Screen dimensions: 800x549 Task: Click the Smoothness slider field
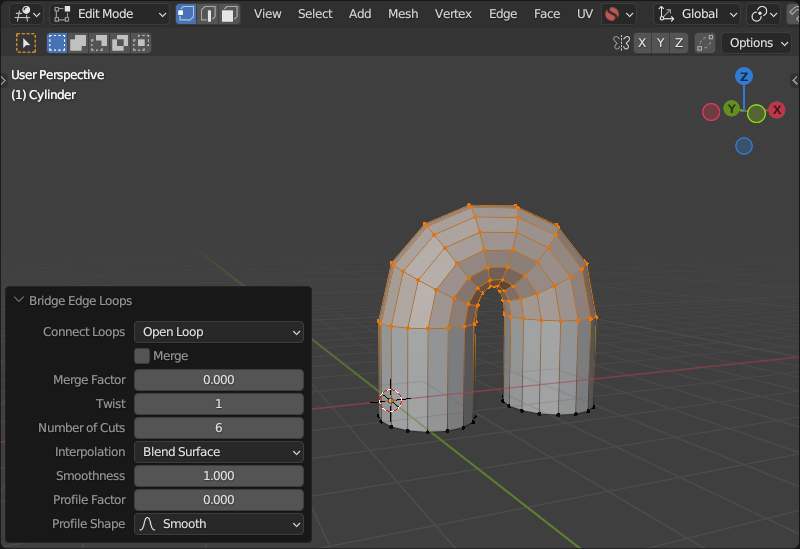pyautogui.click(x=219, y=476)
